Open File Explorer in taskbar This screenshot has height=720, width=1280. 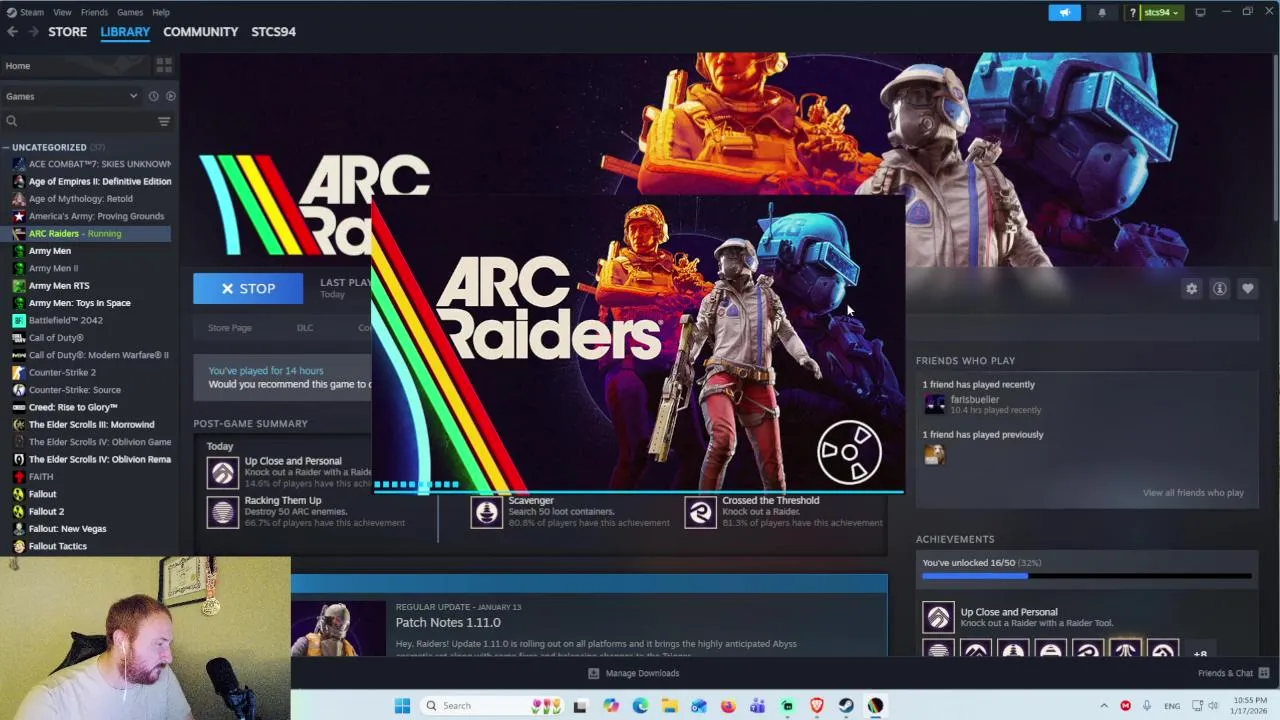click(670, 706)
